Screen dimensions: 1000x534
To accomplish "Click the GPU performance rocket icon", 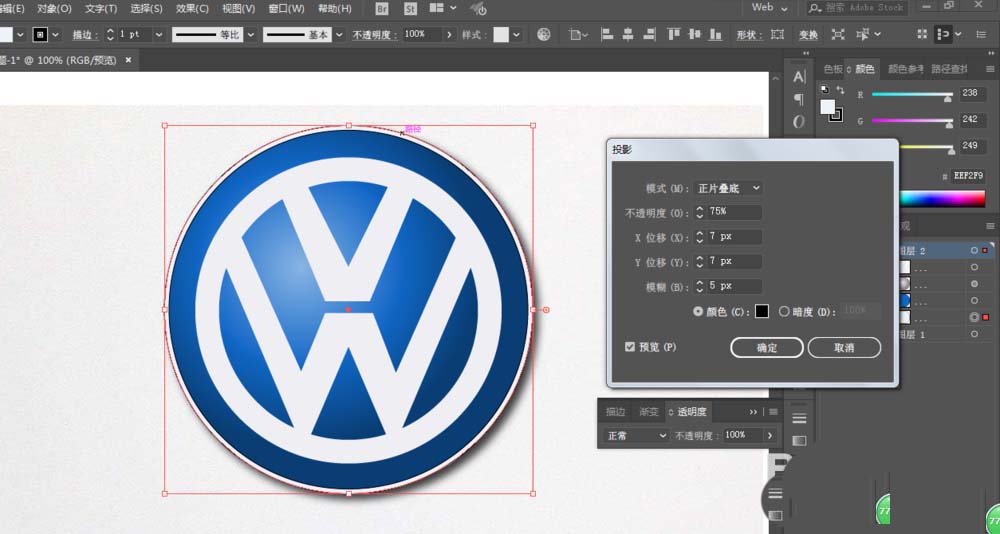I will (x=478, y=8).
